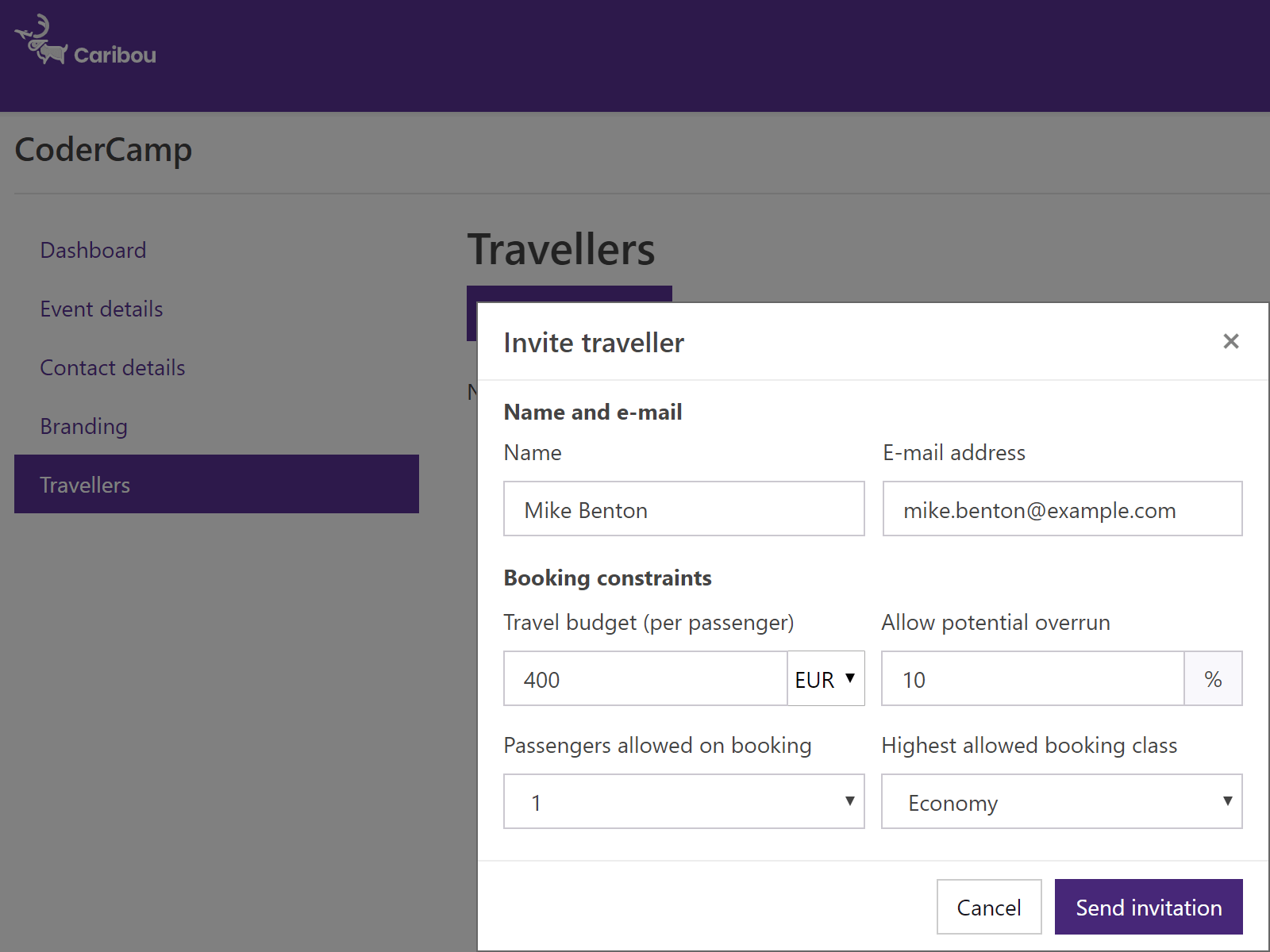Open the currency dropdown showing EUR

825,678
